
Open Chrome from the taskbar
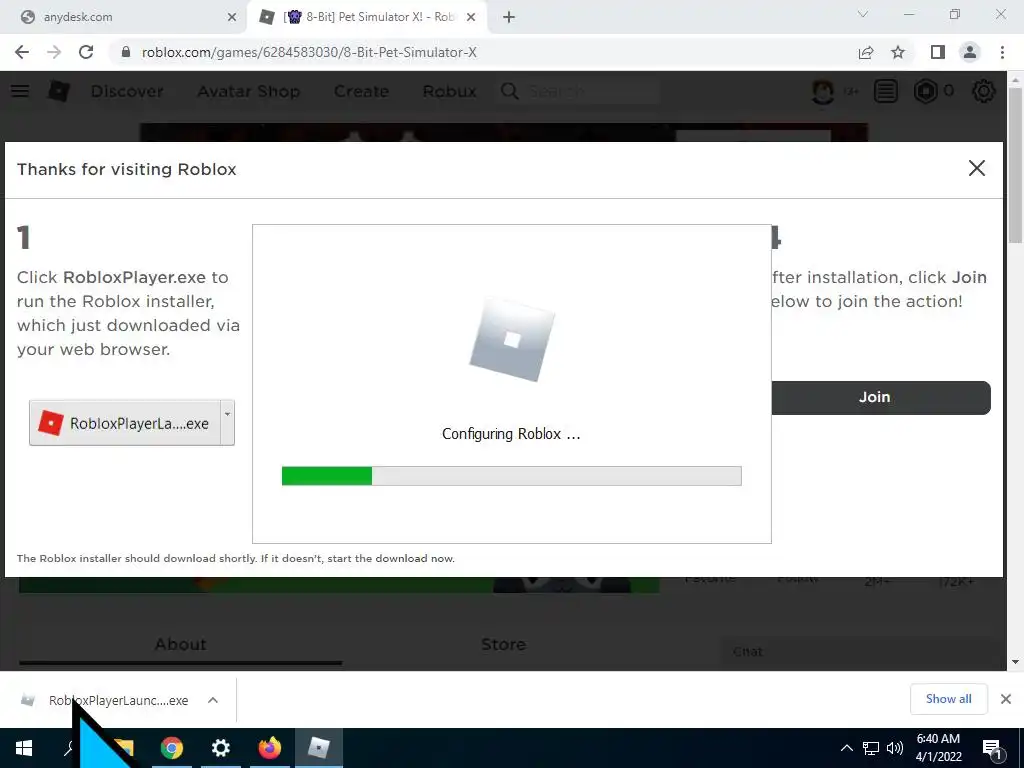(172, 748)
